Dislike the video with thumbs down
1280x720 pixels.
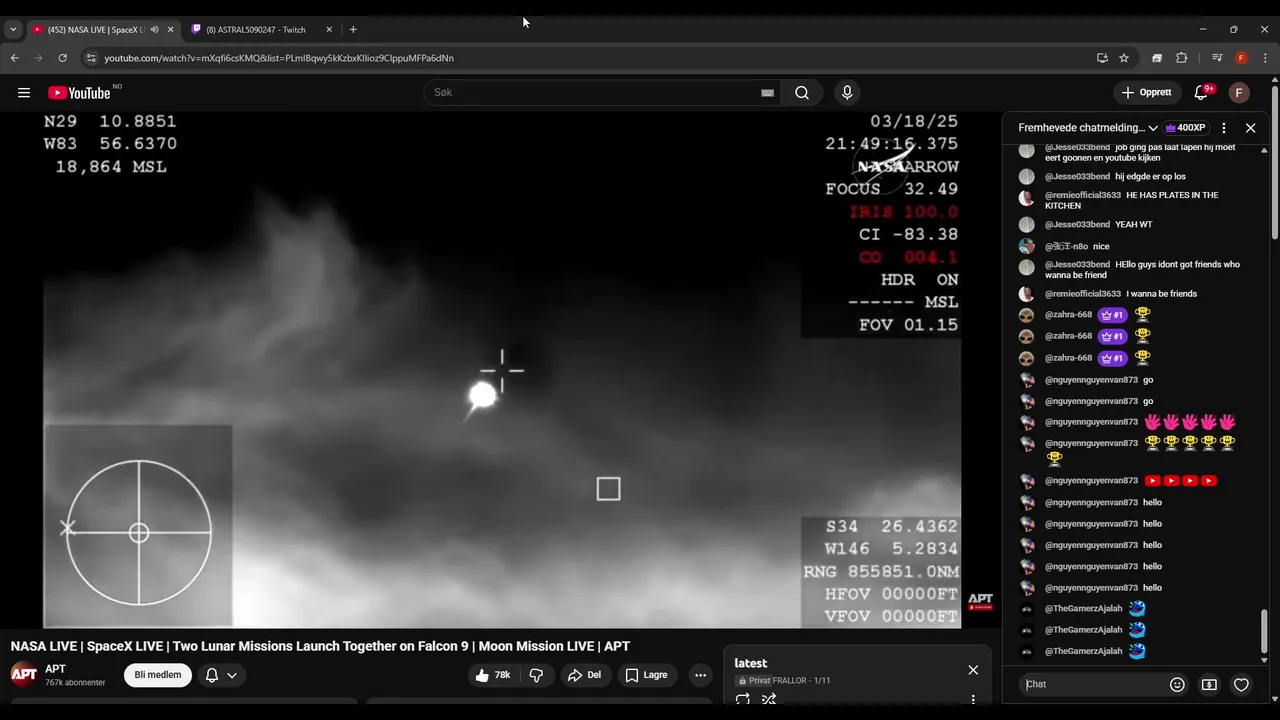click(x=536, y=675)
